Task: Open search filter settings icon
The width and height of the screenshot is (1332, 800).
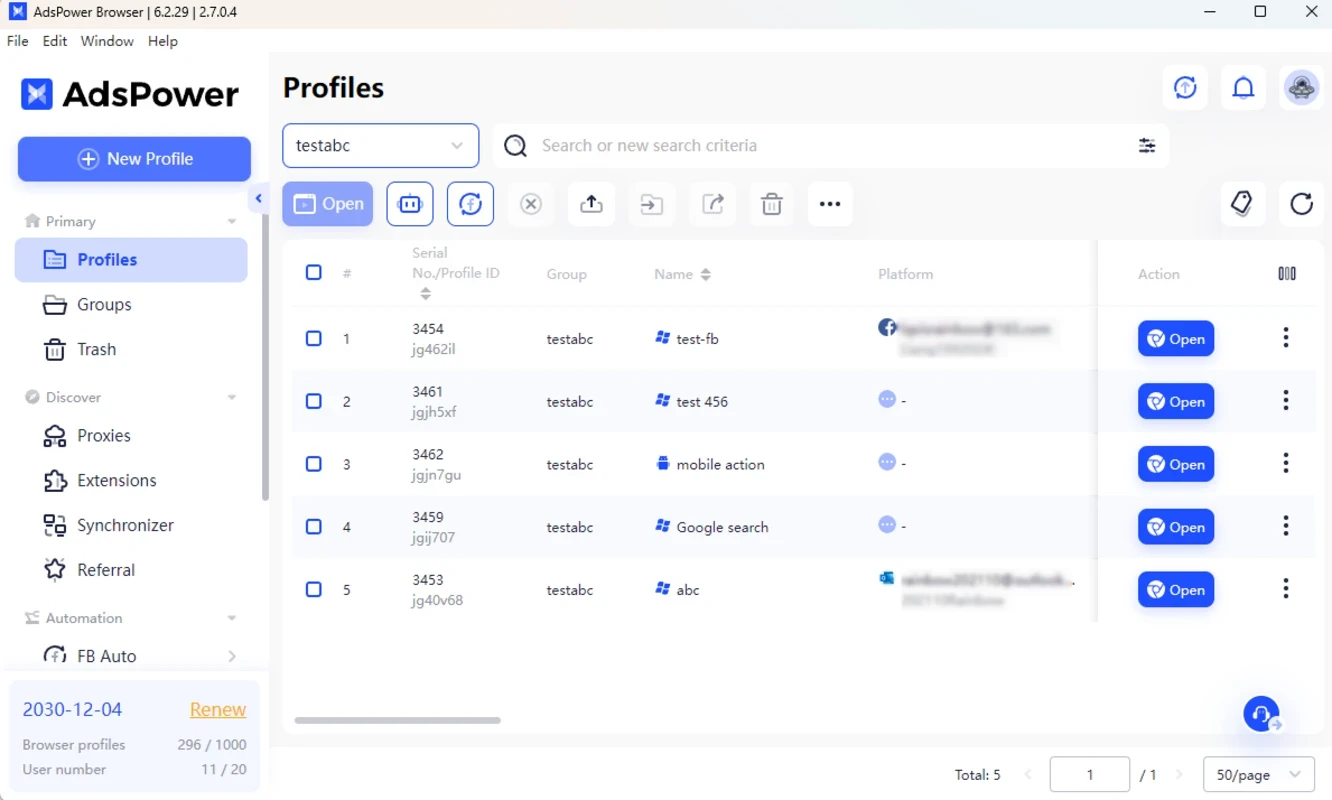Action: pyautogui.click(x=1147, y=145)
